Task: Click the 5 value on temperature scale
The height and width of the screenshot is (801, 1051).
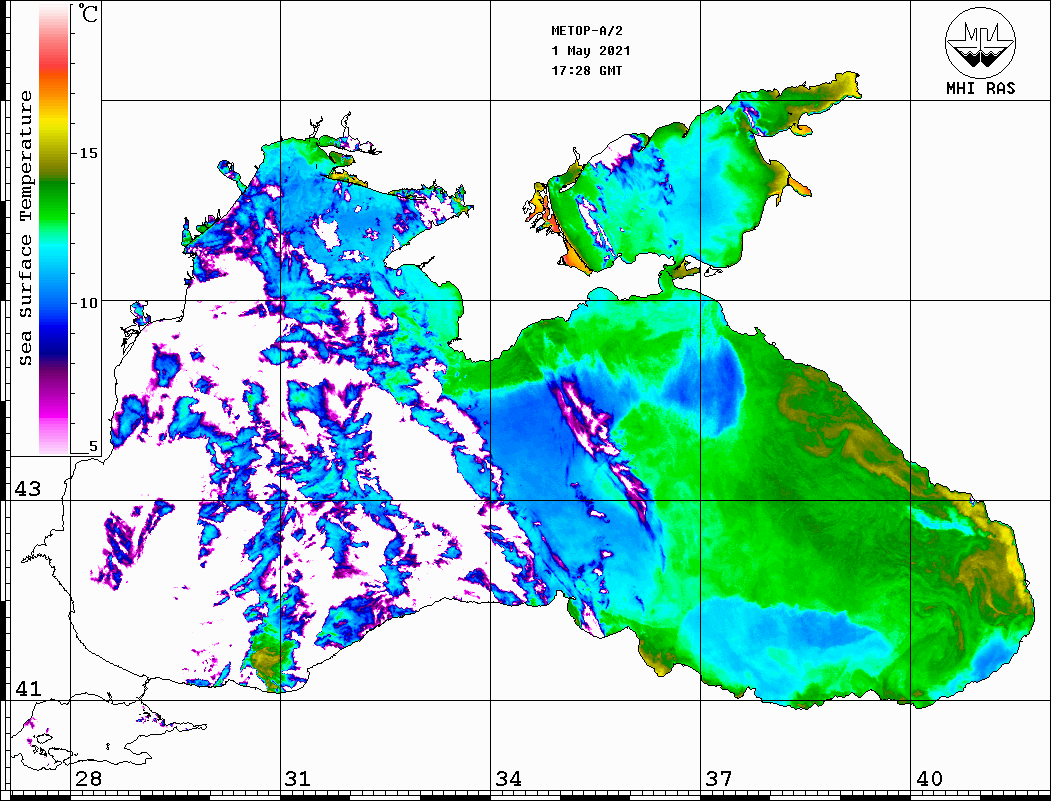Action: (93, 446)
